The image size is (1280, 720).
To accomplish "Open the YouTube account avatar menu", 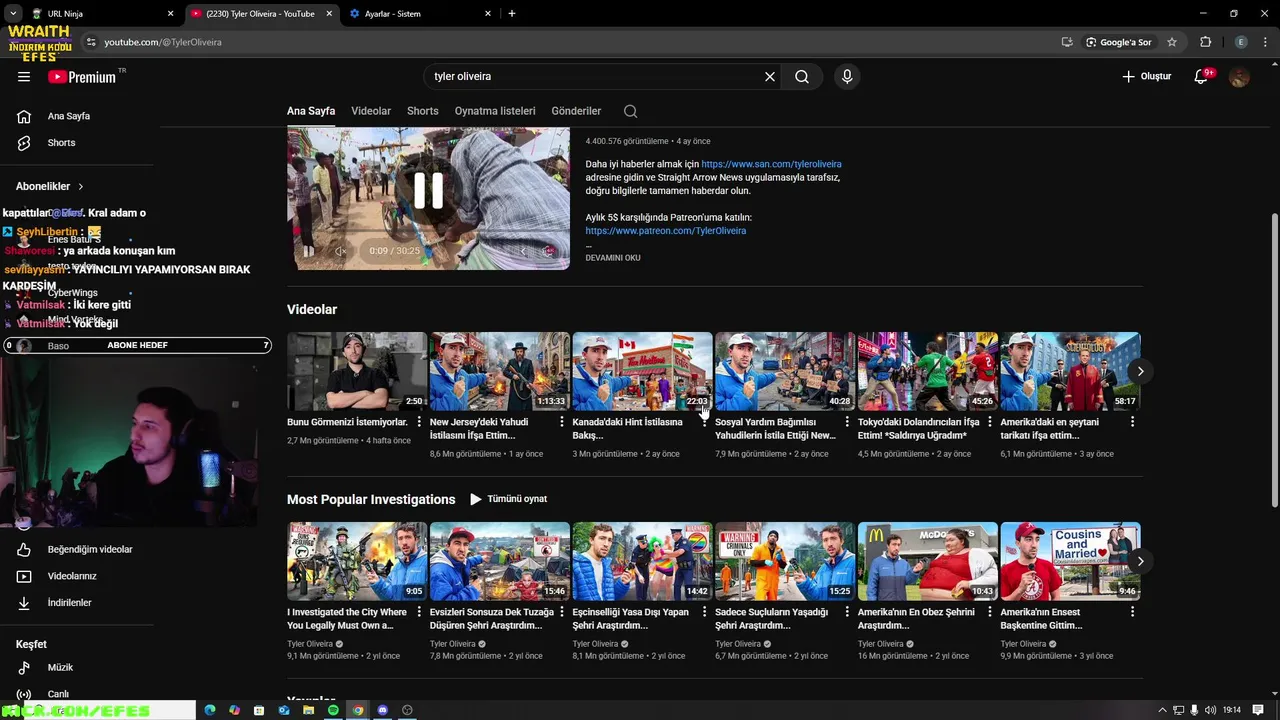I will [x=1239, y=77].
